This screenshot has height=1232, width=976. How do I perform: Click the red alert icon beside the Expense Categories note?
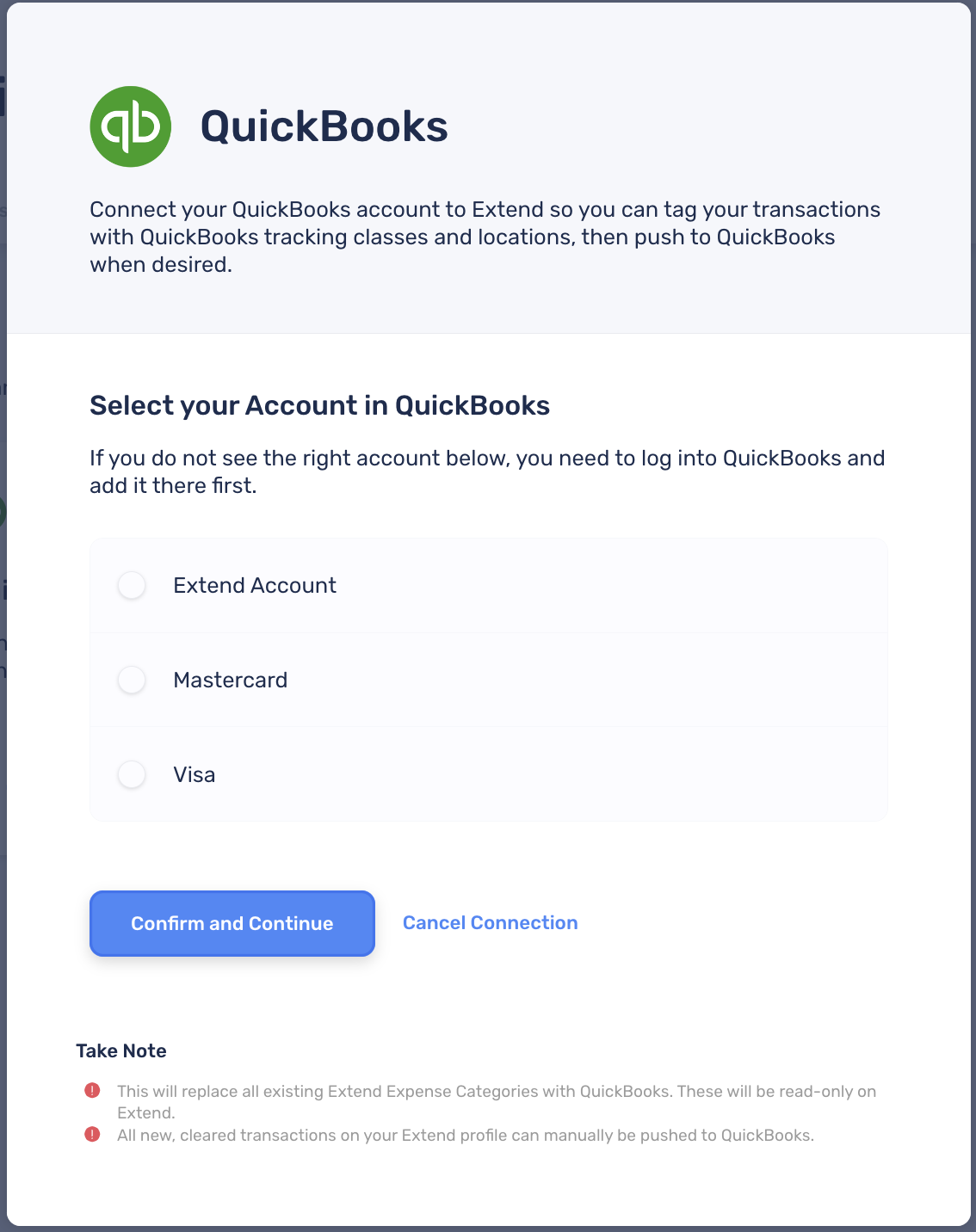(x=92, y=1091)
